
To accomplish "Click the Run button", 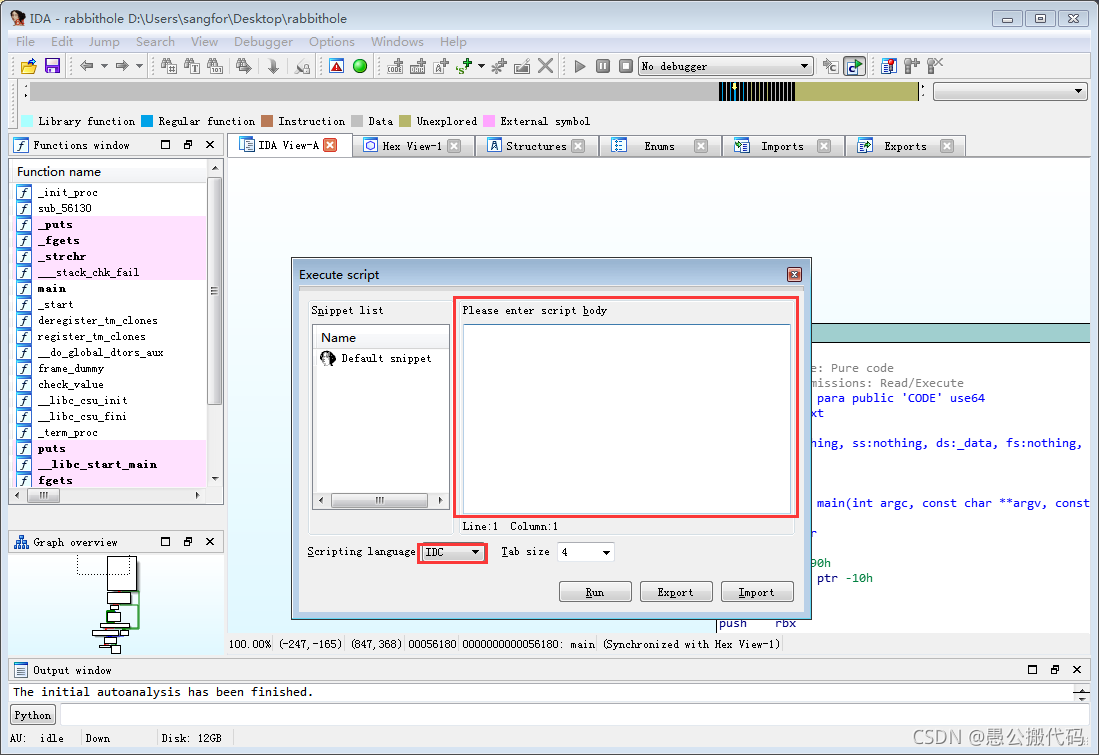I will 595,592.
